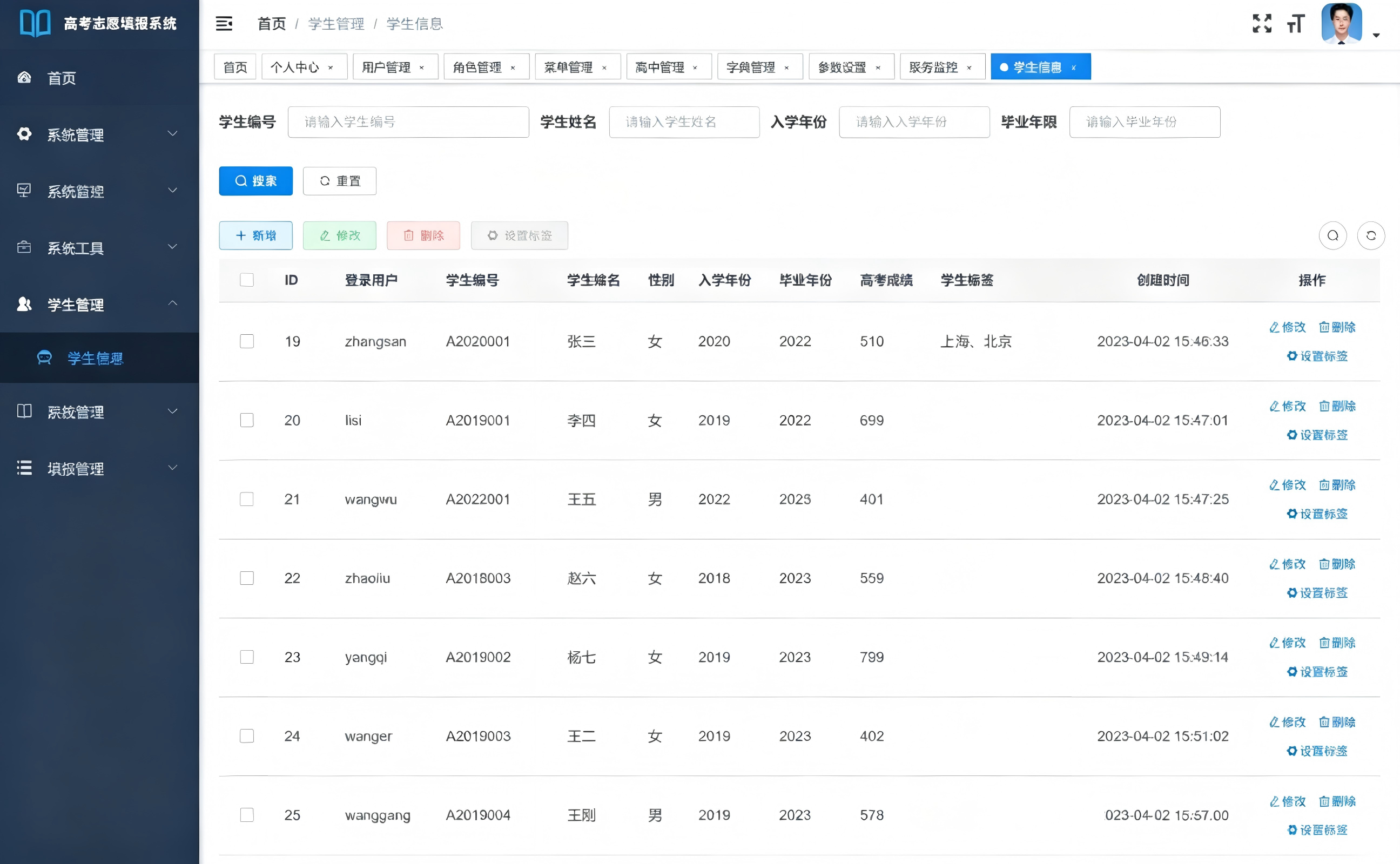Open the font size adjustment icon
This screenshot has width=1400, height=864.
point(1295,23)
